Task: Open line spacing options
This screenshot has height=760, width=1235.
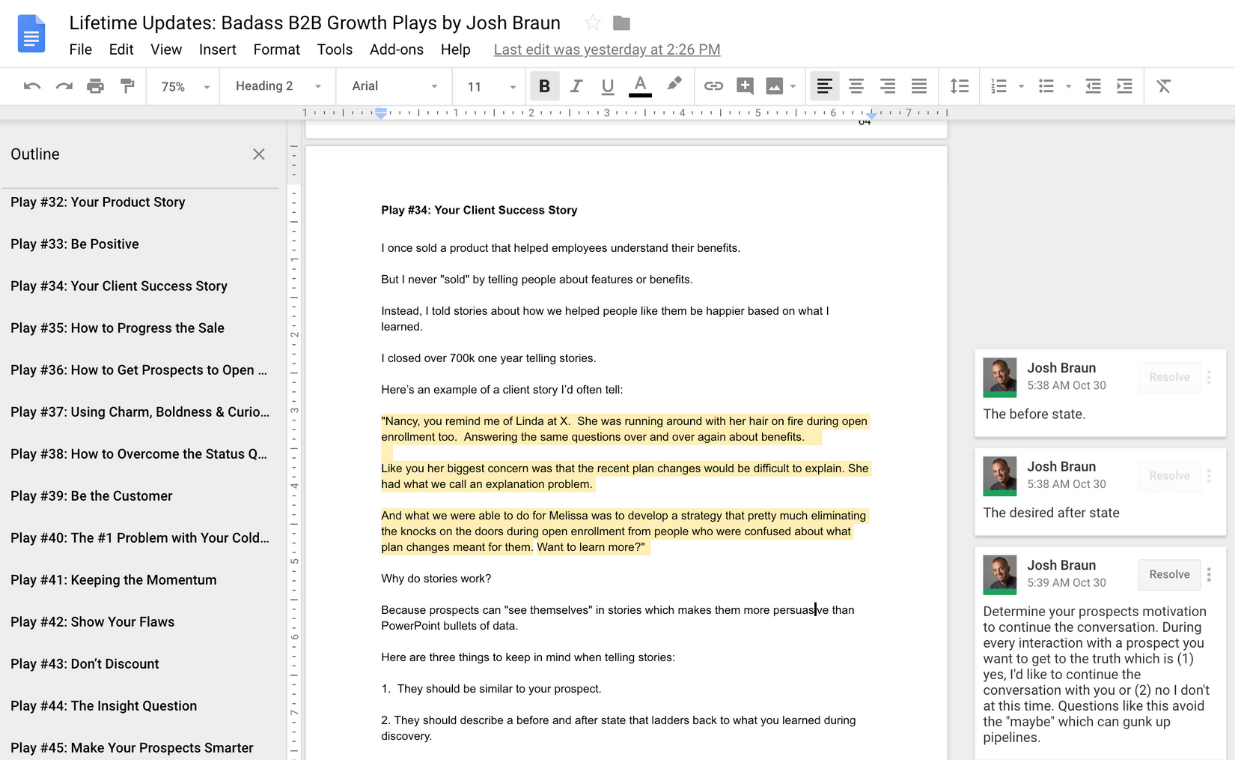Action: point(959,86)
